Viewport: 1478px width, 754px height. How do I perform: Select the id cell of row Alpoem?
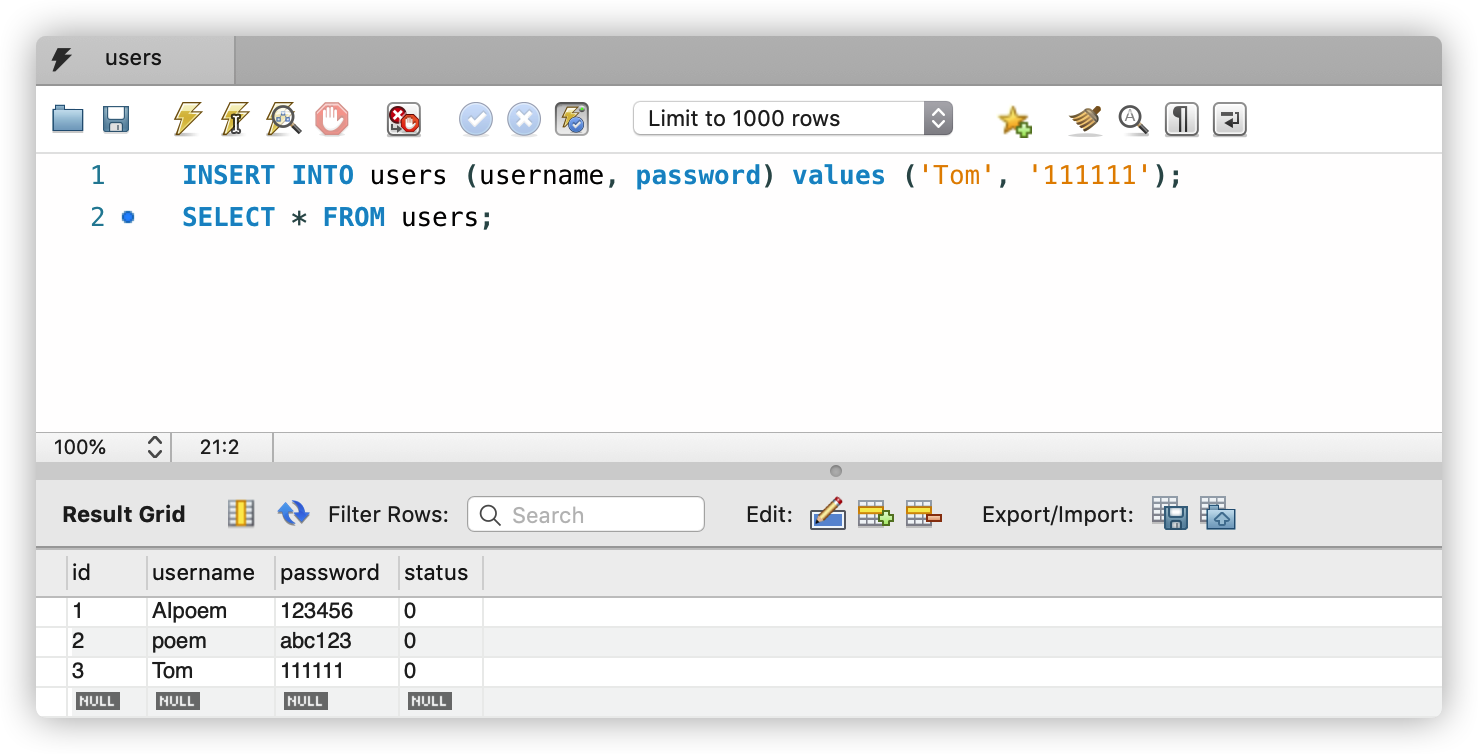[x=107, y=611]
